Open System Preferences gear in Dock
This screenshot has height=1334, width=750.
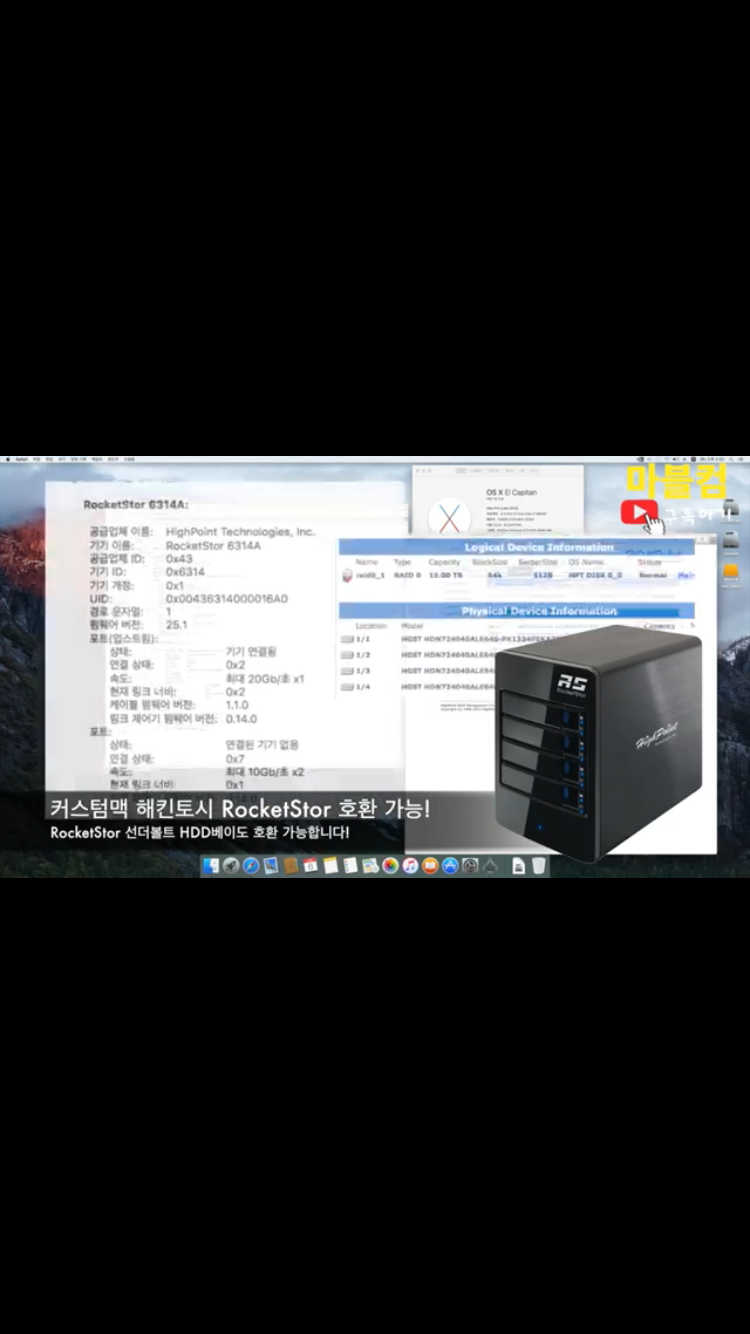469,866
